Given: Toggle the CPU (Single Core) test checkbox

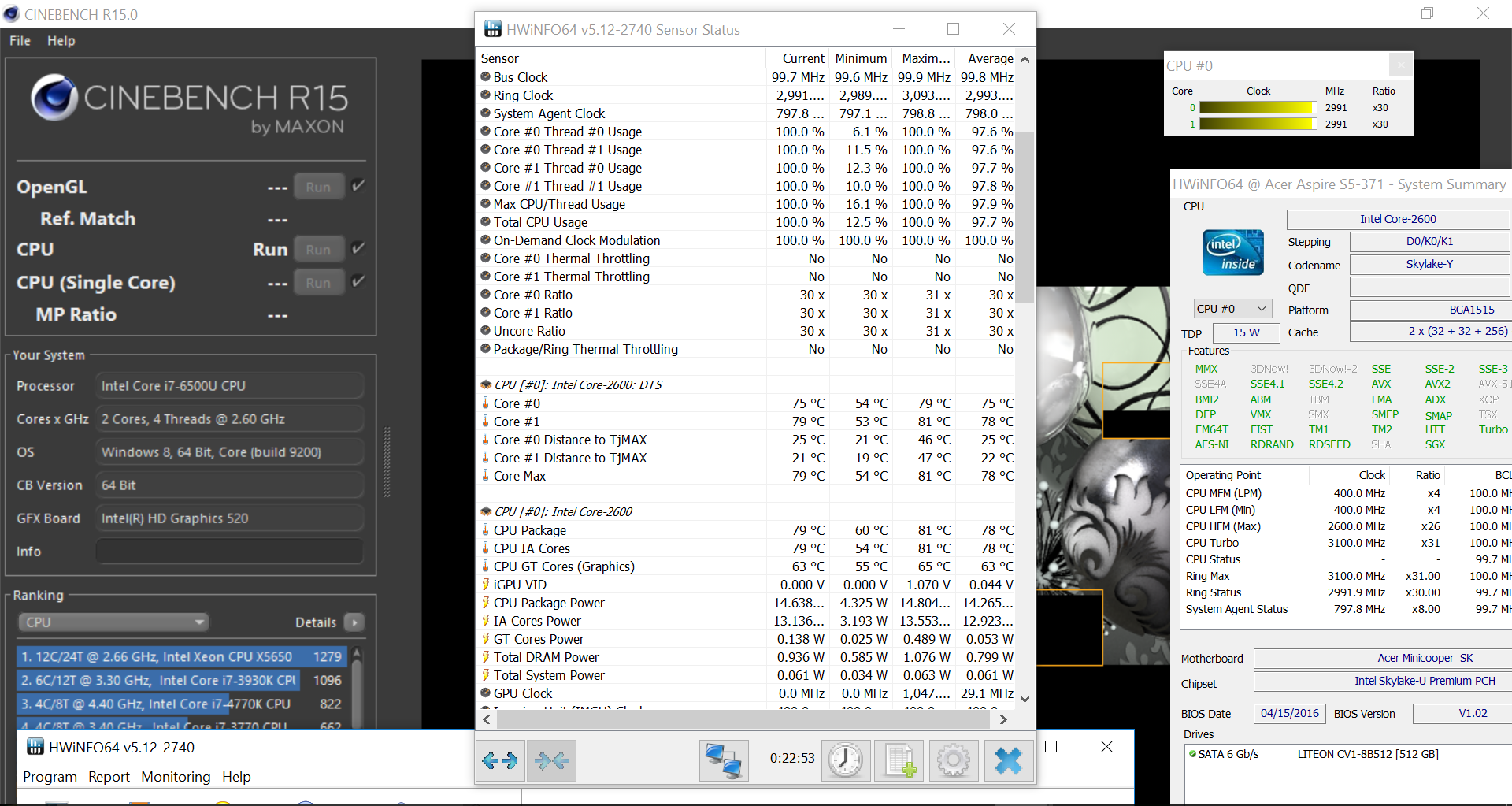Looking at the screenshot, I should 358,281.
